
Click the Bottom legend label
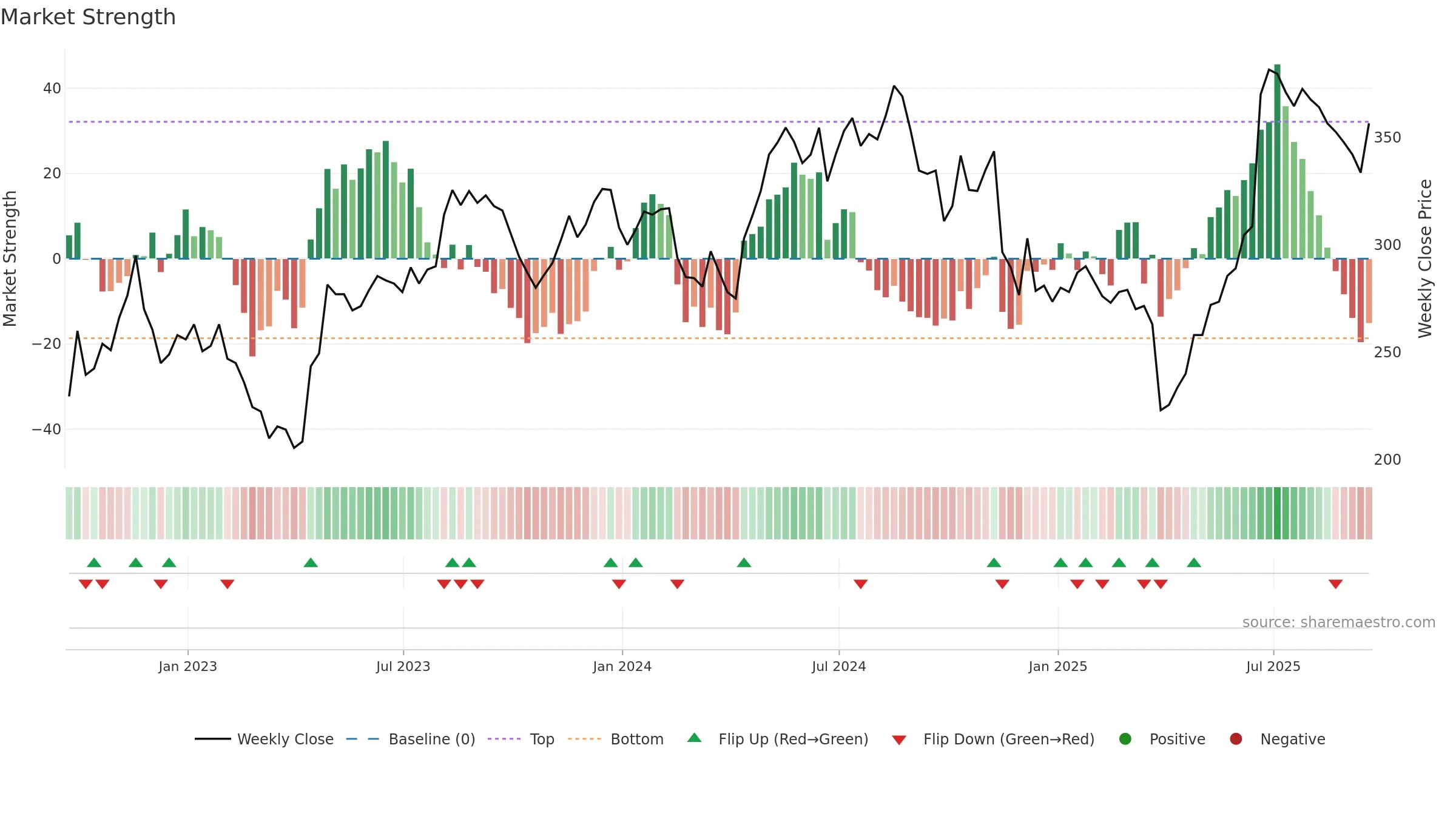click(x=637, y=739)
